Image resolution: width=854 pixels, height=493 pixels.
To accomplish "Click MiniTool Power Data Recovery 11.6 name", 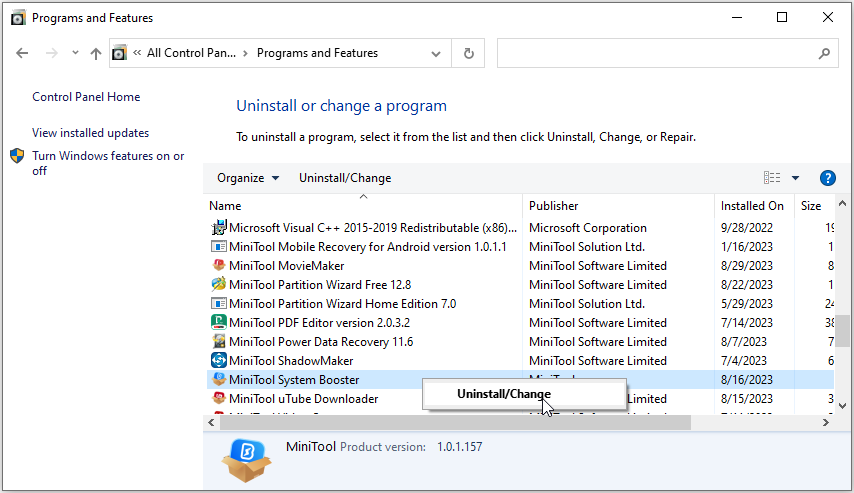I will 321,342.
